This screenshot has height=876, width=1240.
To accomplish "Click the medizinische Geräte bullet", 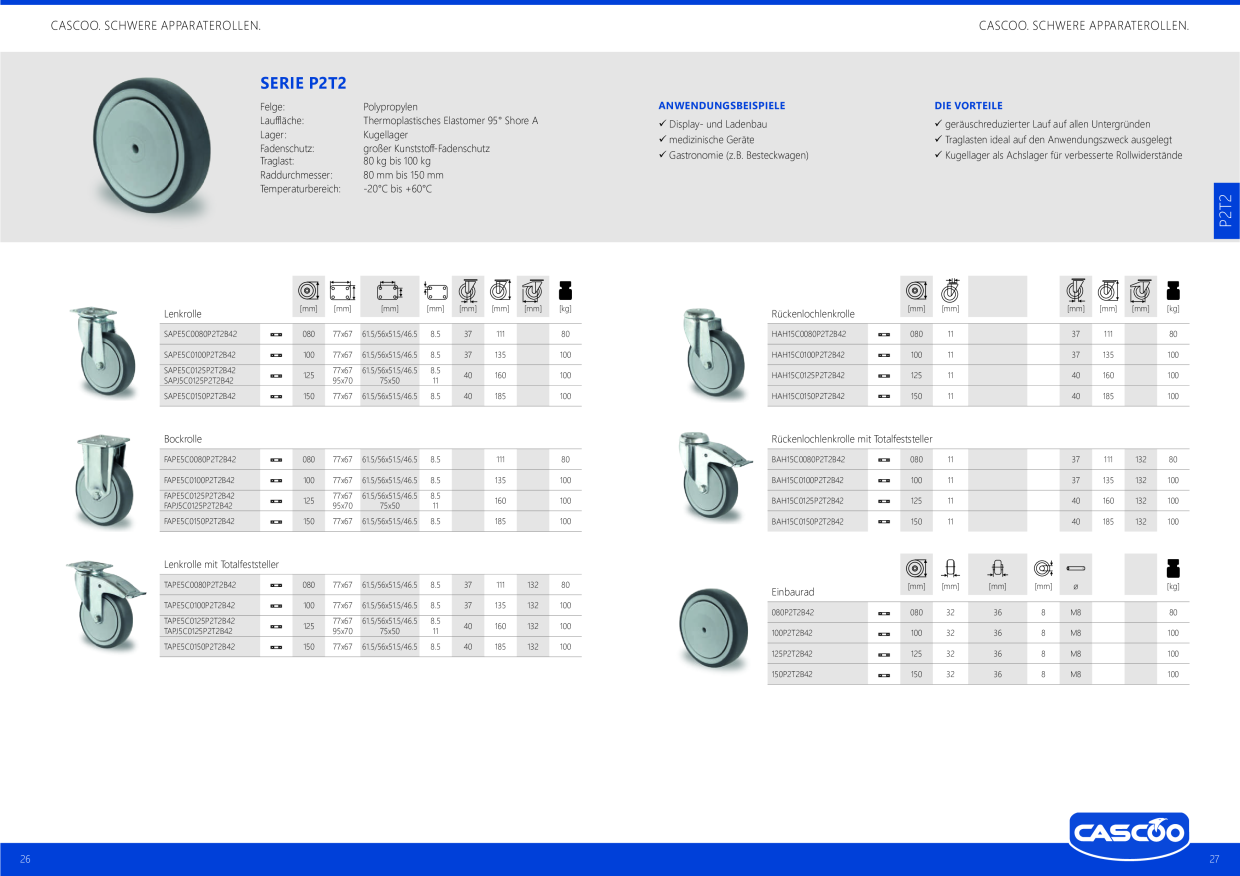I will [706, 140].
